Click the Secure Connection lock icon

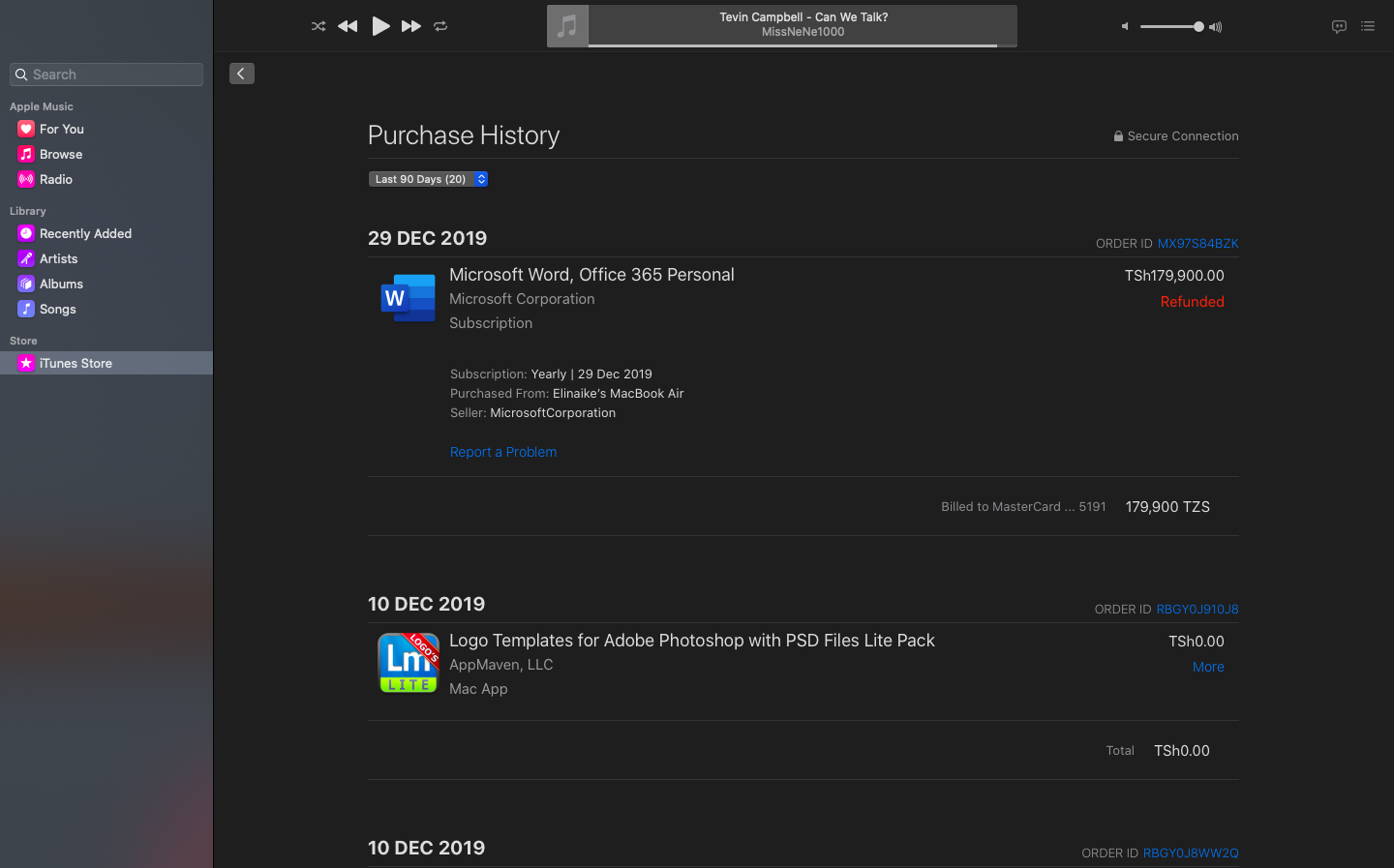[x=1118, y=136]
